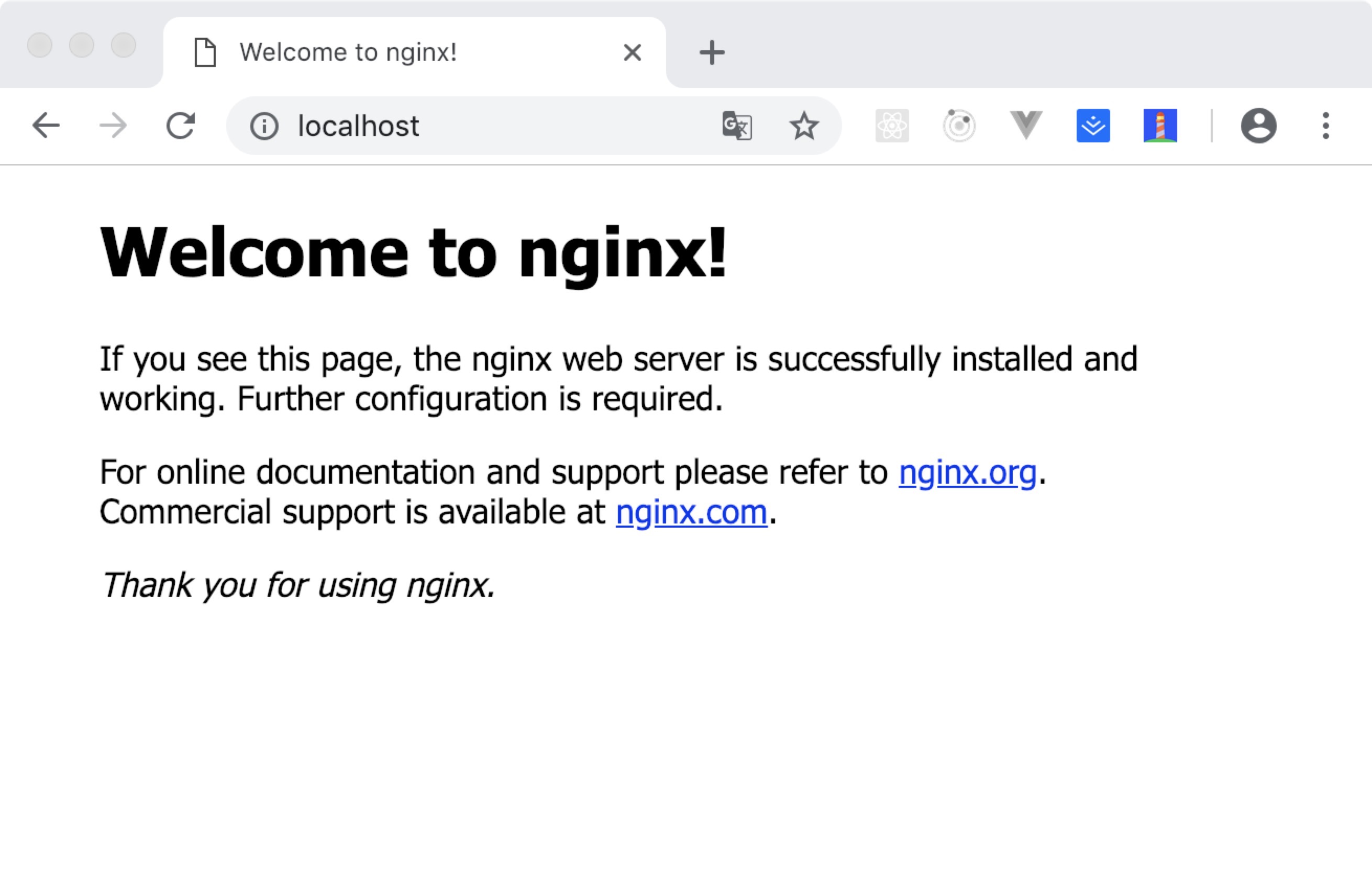This screenshot has width=1372, height=892.
Task: Go back to the previous page
Action: point(46,126)
